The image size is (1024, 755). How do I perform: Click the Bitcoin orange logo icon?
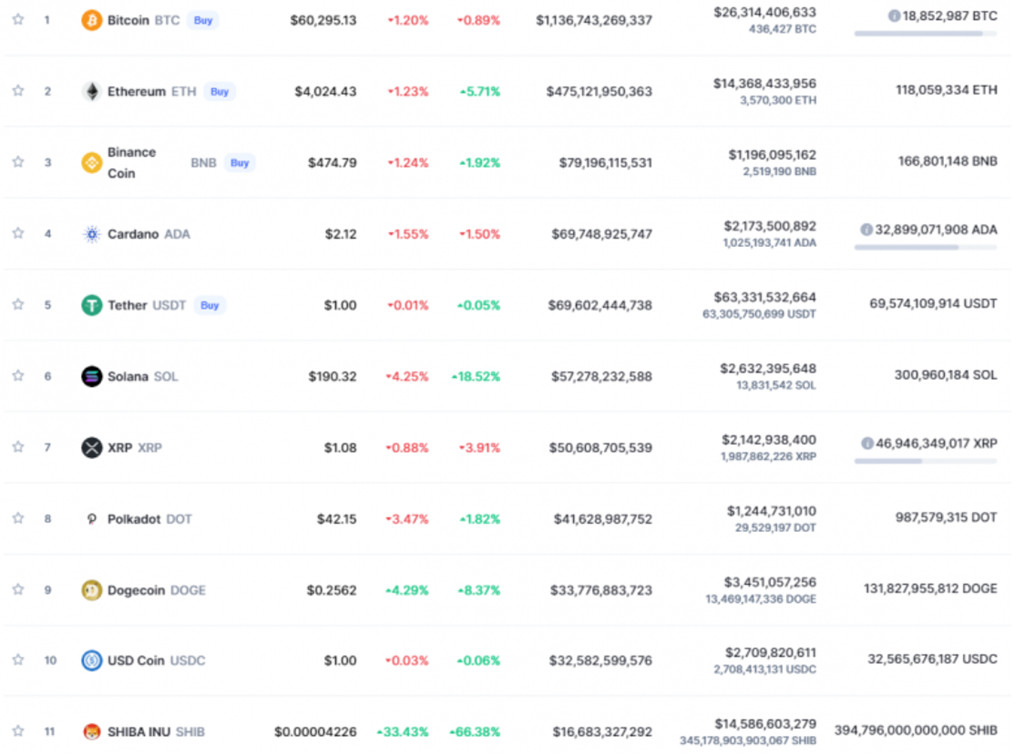click(91, 20)
